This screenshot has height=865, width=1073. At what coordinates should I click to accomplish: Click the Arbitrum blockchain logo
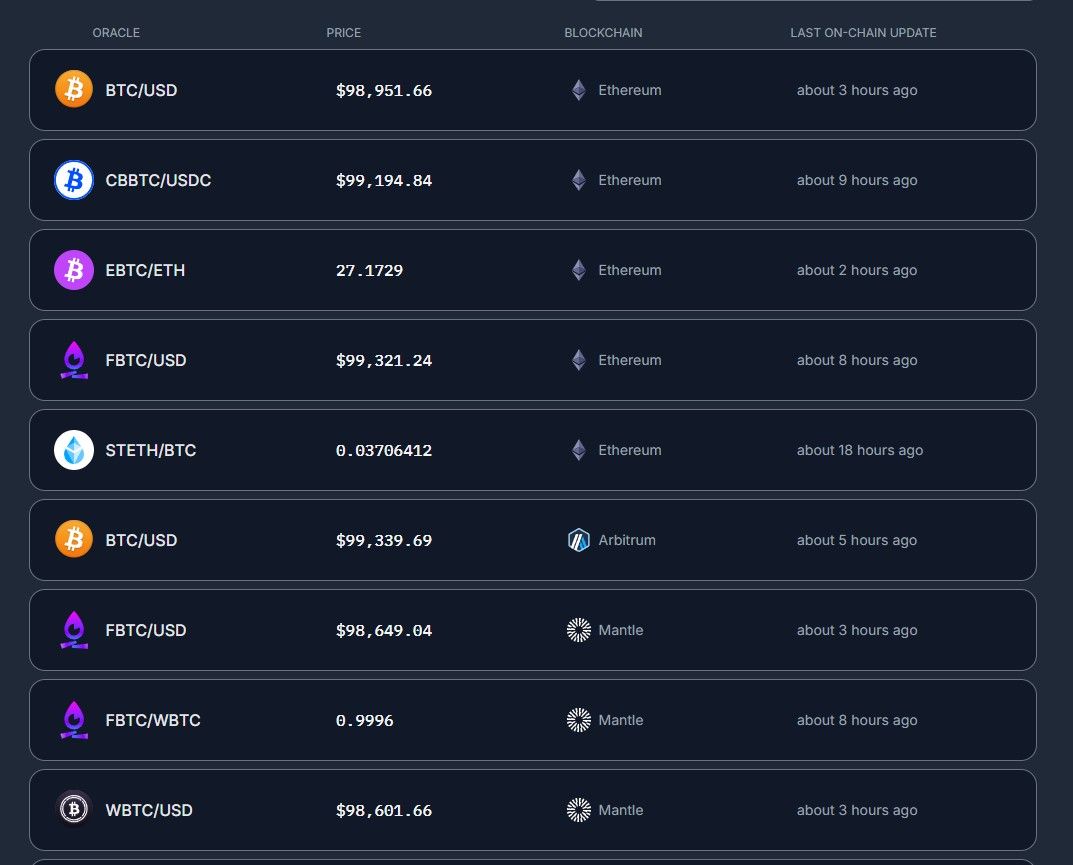click(x=579, y=540)
